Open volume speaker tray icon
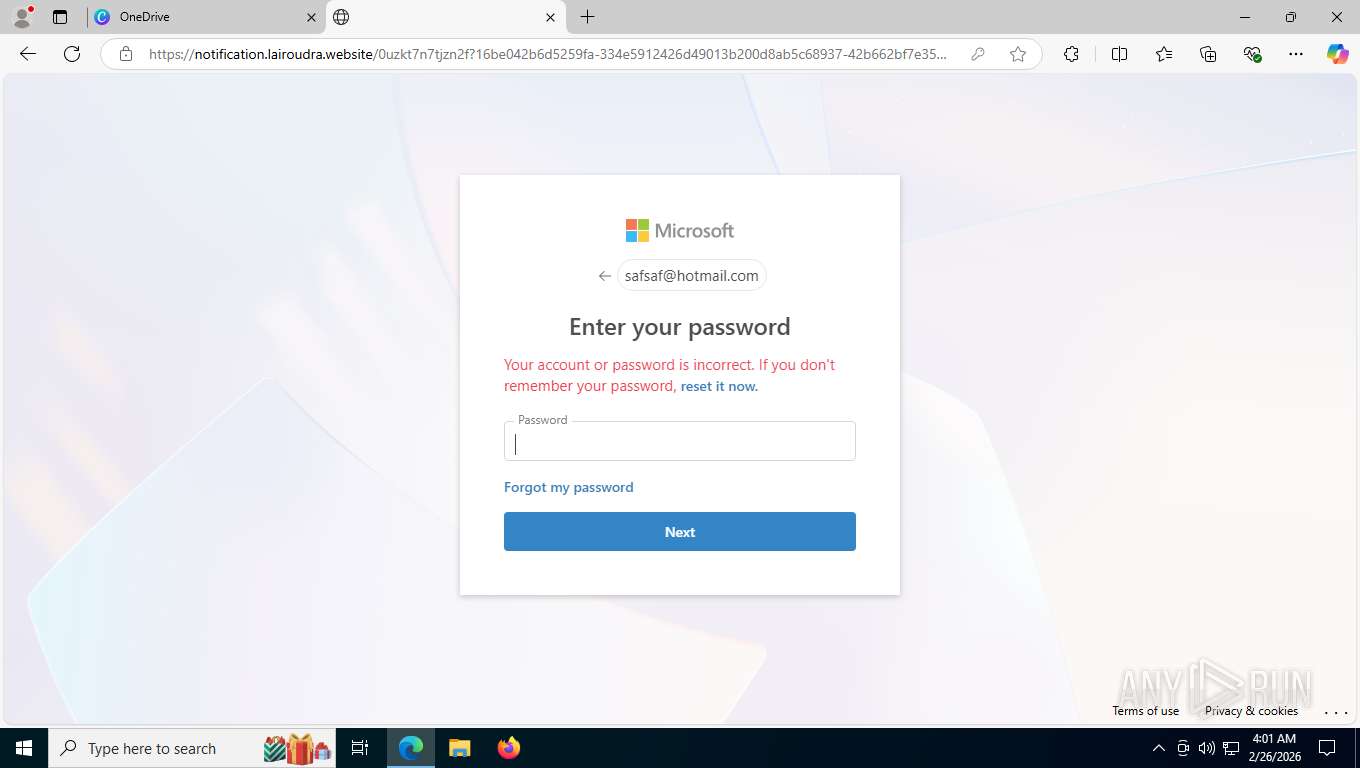 1207,748
